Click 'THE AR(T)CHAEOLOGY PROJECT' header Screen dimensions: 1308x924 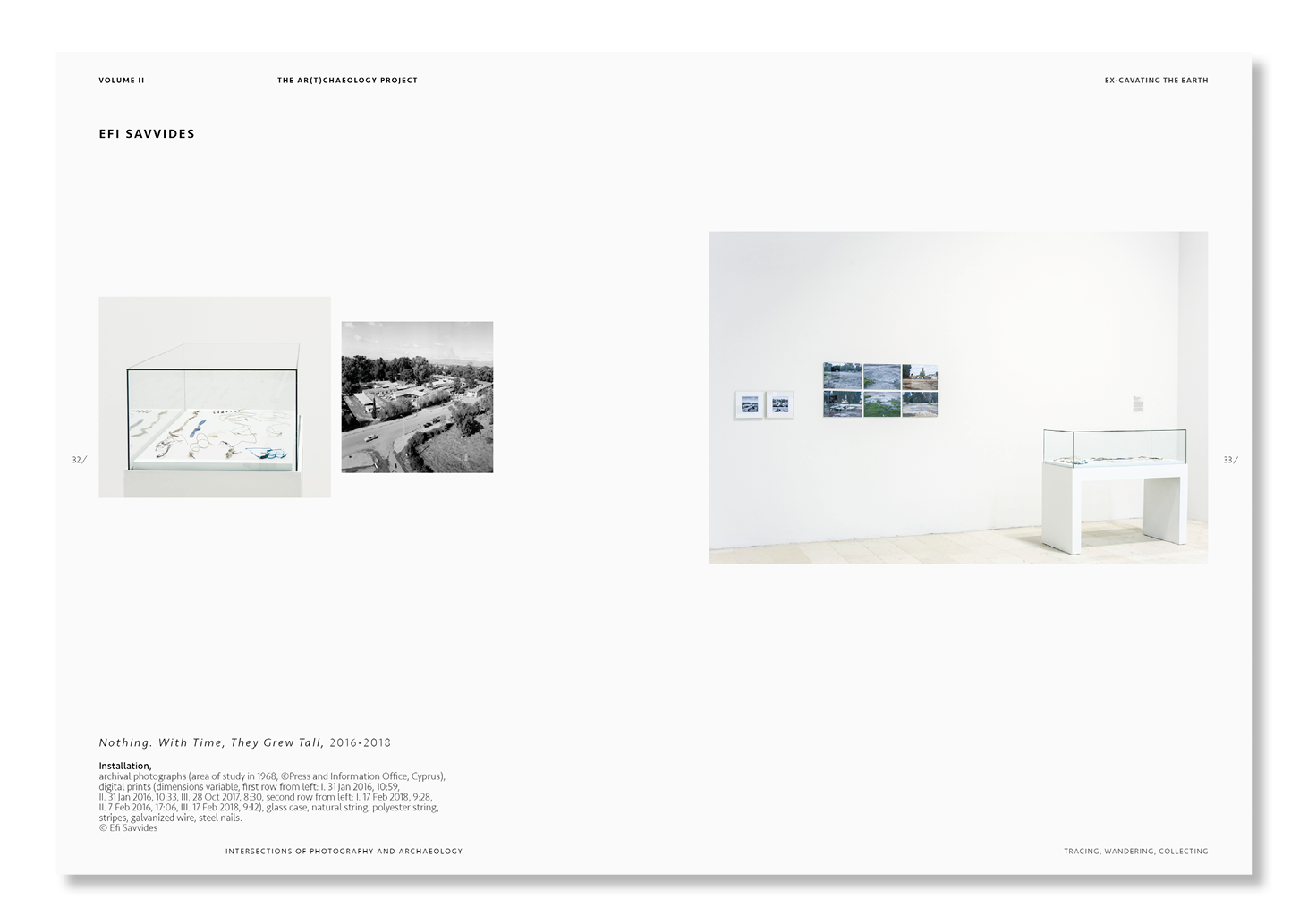(x=347, y=81)
